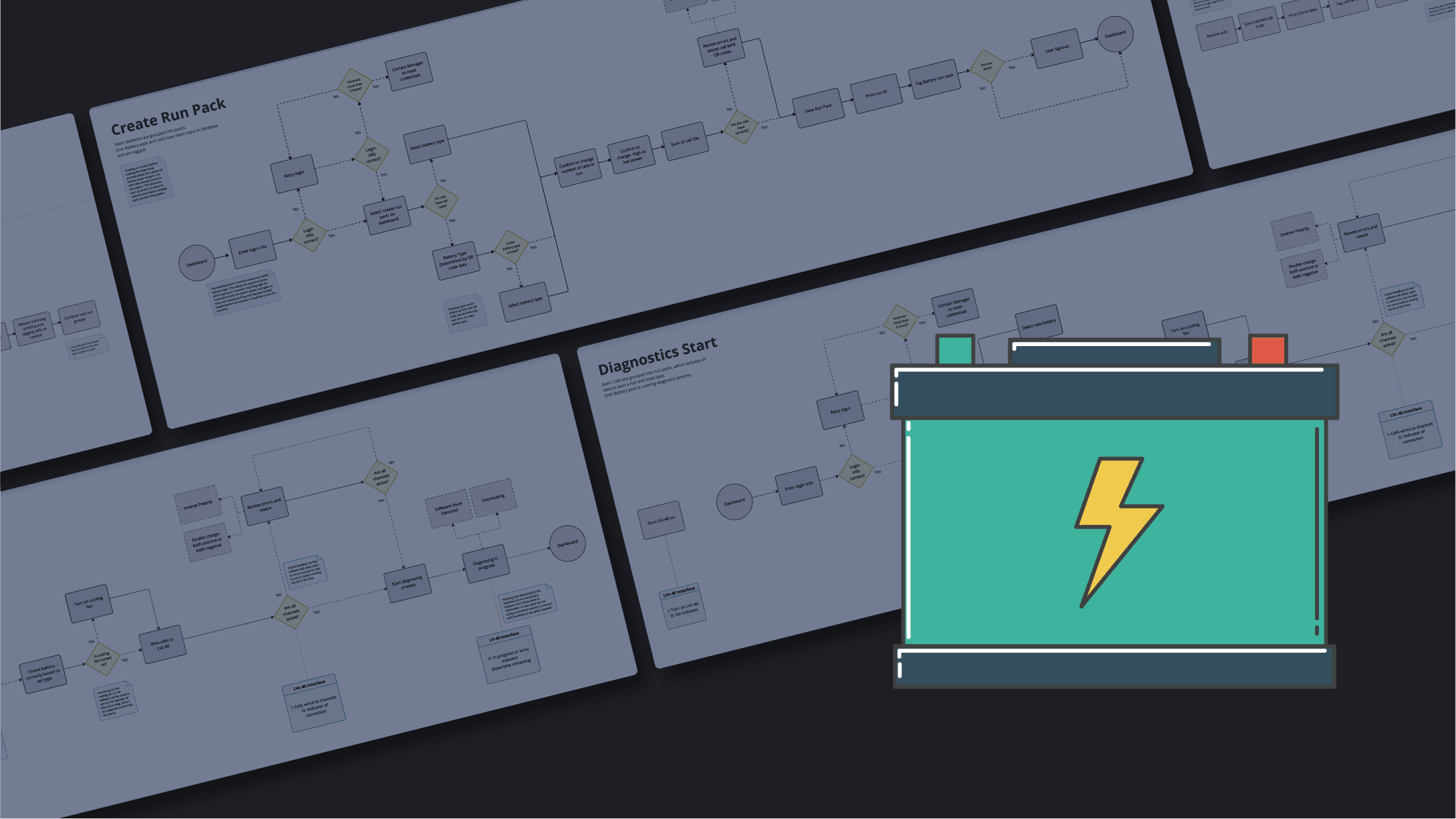Click the 'Diagnosing in progress' node
This screenshot has height=819, width=1456.
(486, 563)
